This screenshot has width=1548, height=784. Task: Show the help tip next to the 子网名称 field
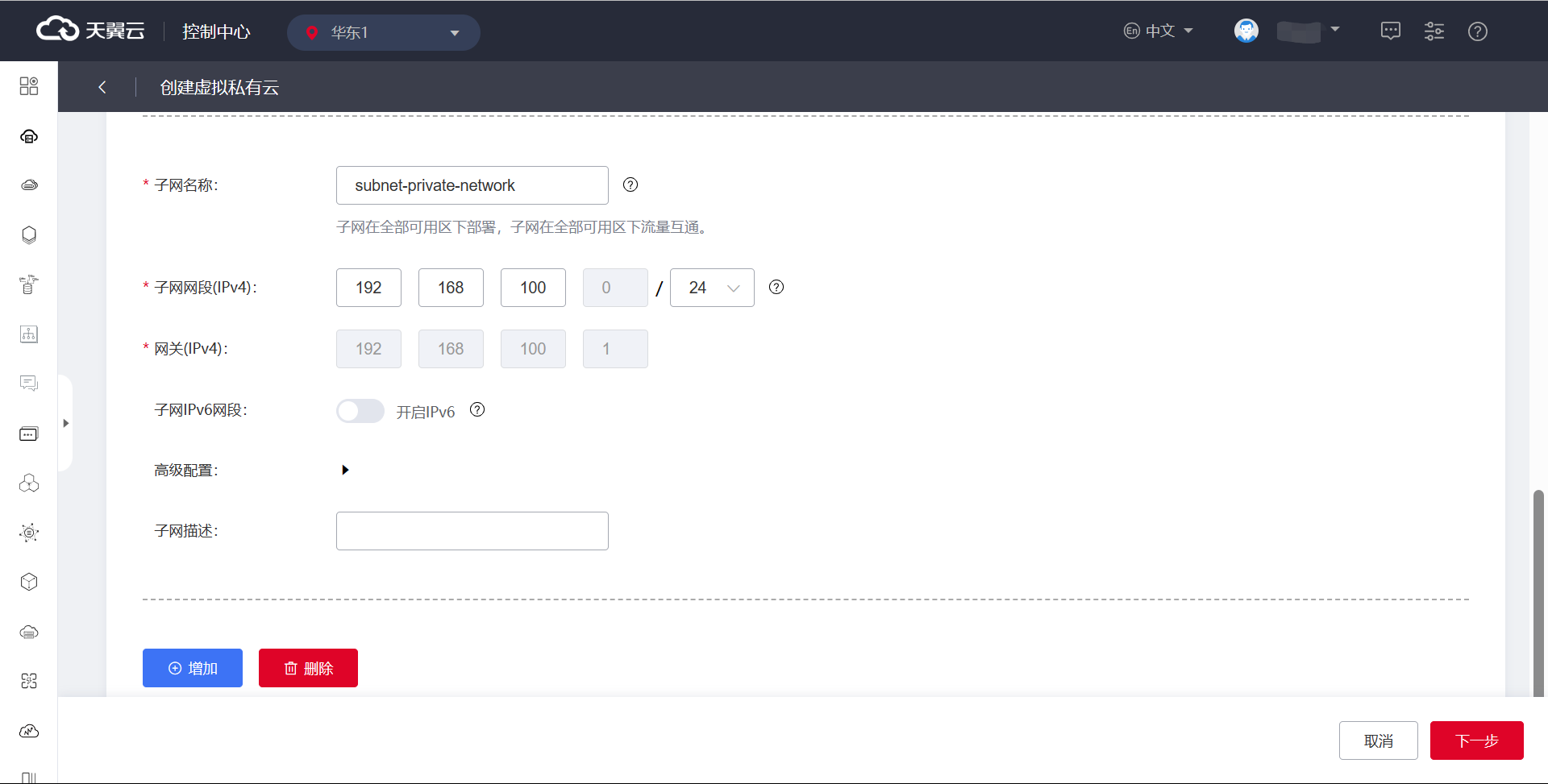click(x=630, y=185)
